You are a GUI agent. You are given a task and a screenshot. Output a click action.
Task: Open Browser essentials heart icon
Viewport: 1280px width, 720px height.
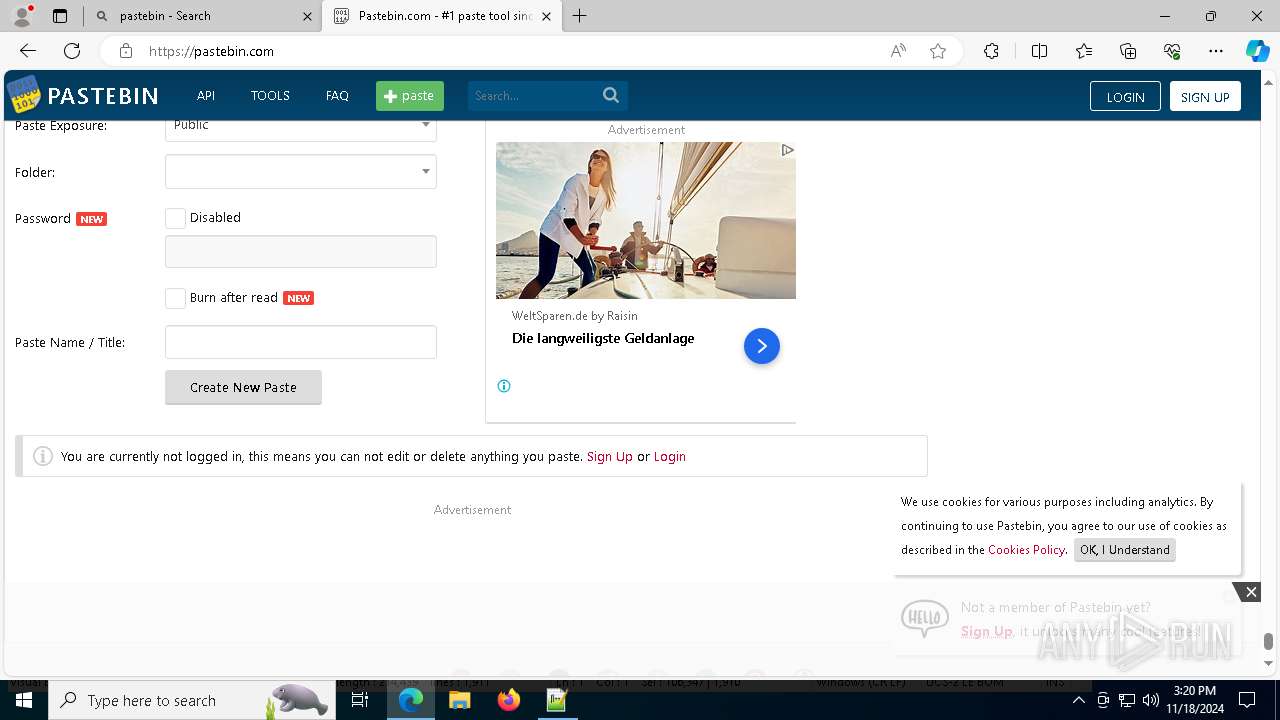pyautogui.click(x=1172, y=51)
